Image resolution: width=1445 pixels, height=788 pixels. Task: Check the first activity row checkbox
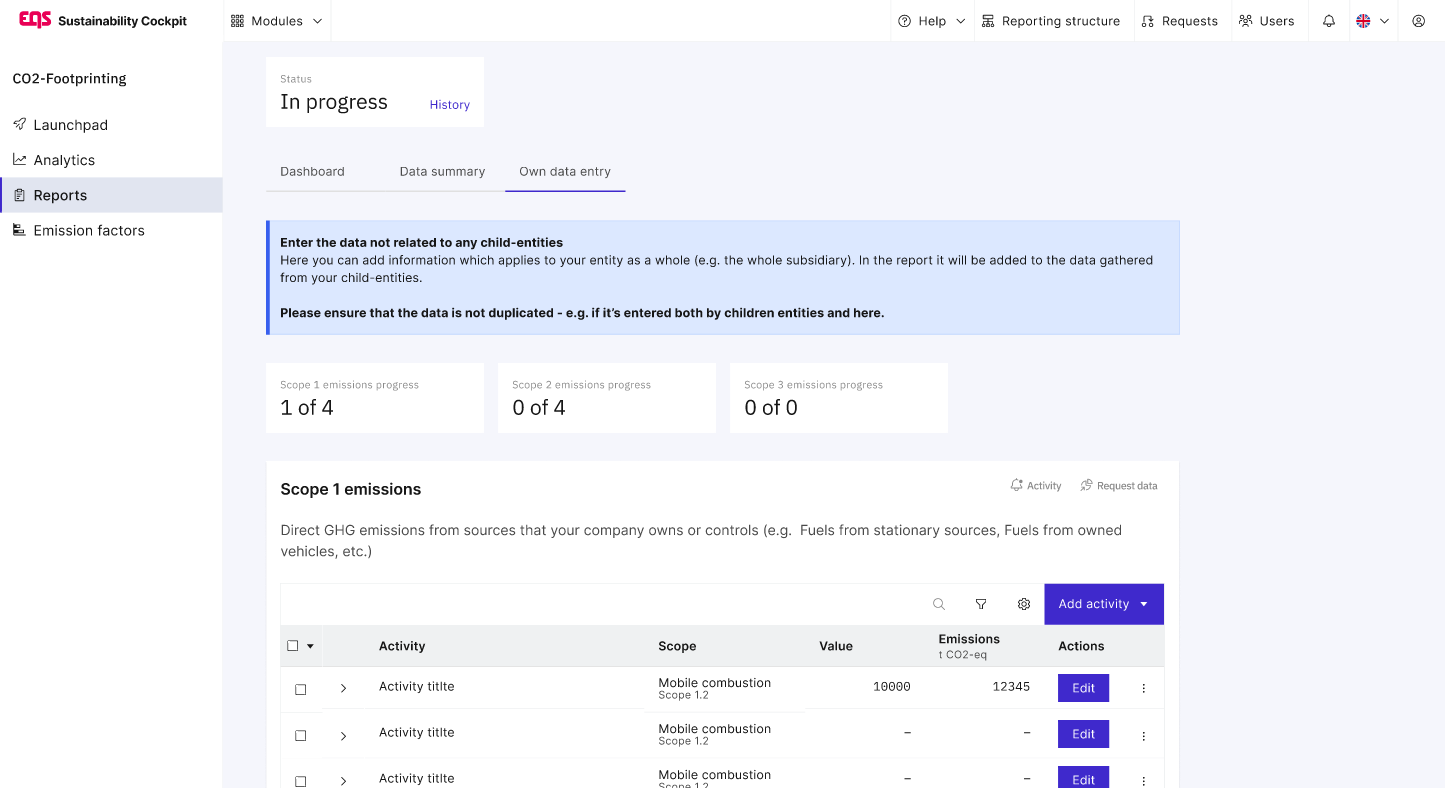[x=301, y=689]
